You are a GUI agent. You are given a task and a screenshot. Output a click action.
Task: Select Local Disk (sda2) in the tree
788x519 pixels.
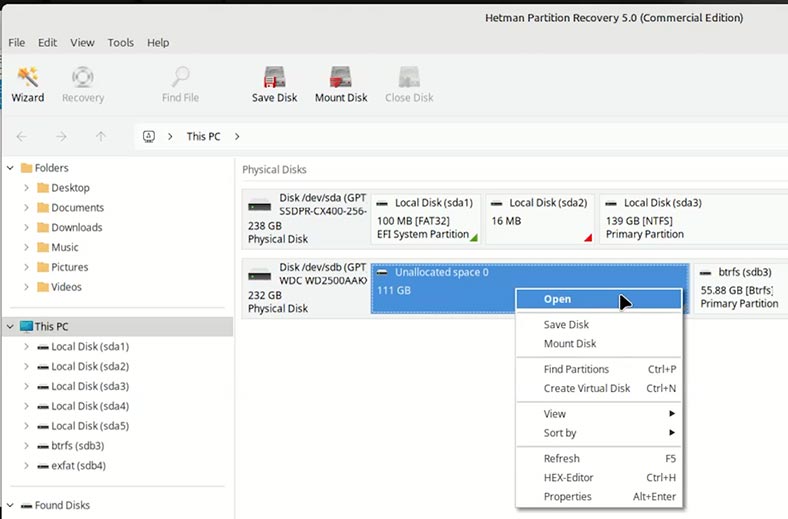[90, 366]
